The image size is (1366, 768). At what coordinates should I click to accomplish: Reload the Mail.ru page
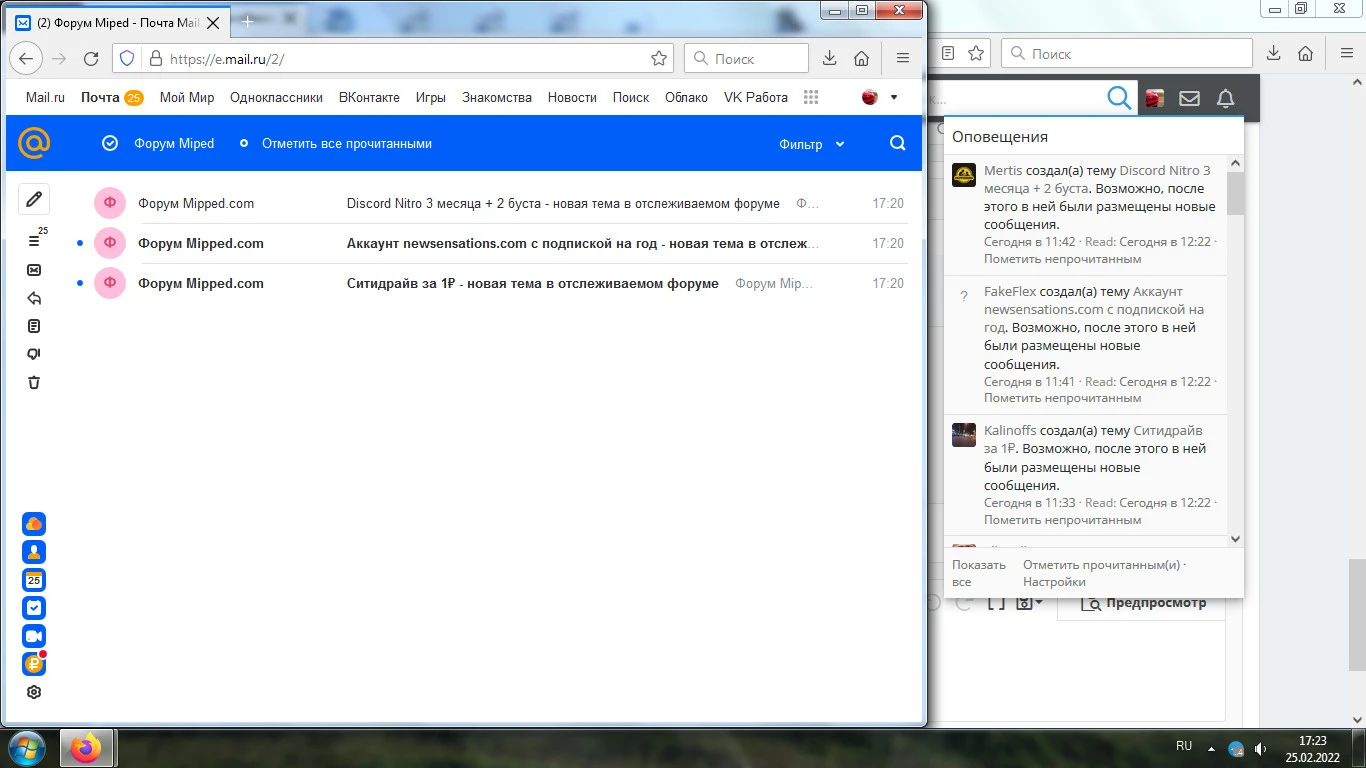pos(91,59)
